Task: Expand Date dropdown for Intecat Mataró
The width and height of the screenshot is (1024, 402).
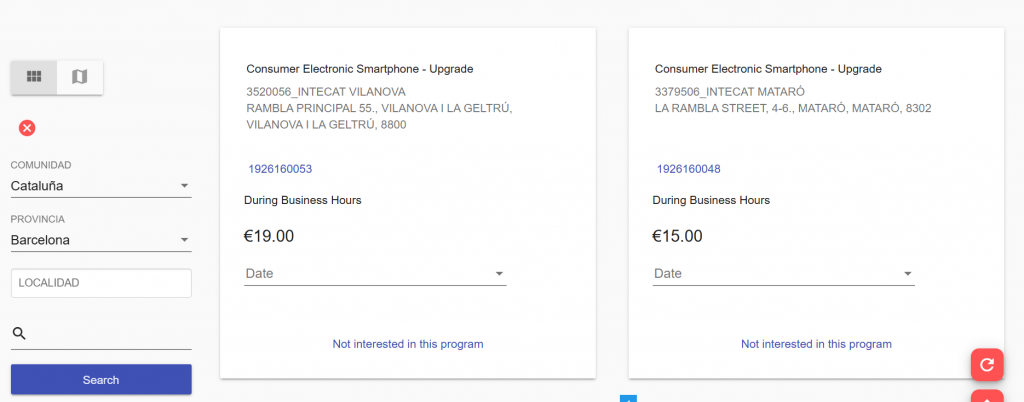Action: coord(783,273)
